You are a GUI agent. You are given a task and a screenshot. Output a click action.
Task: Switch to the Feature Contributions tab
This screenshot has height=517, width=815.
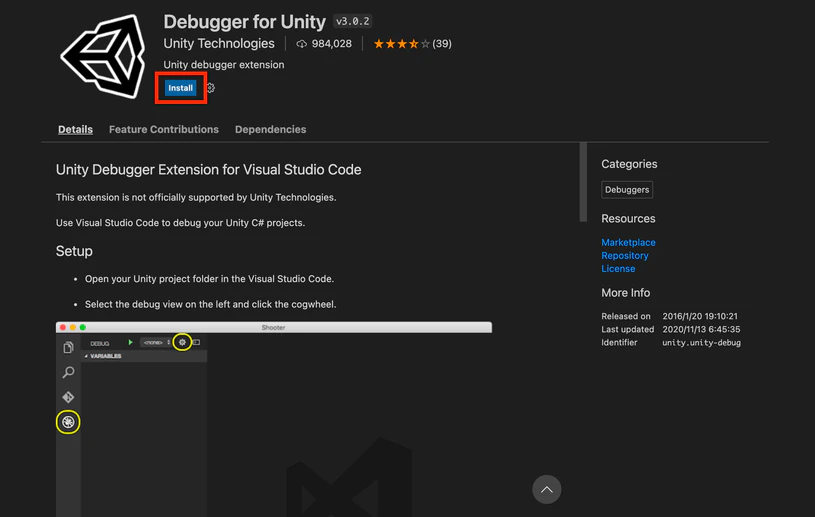164,129
